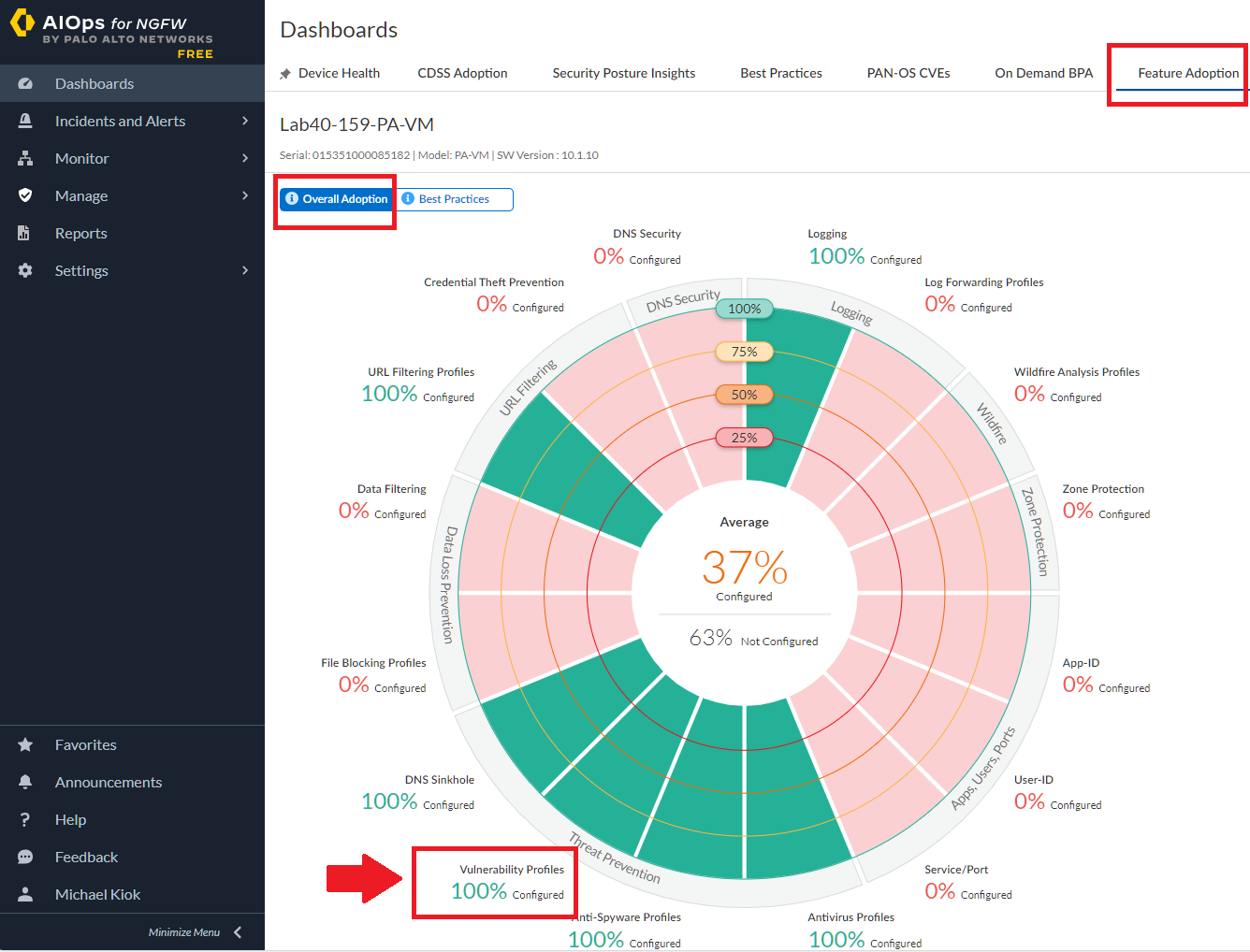Image resolution: width=1250 pixels, height=952 pixels.
Task: Expand the Monitor submenu chevron
Action: (x=245, y=159)
